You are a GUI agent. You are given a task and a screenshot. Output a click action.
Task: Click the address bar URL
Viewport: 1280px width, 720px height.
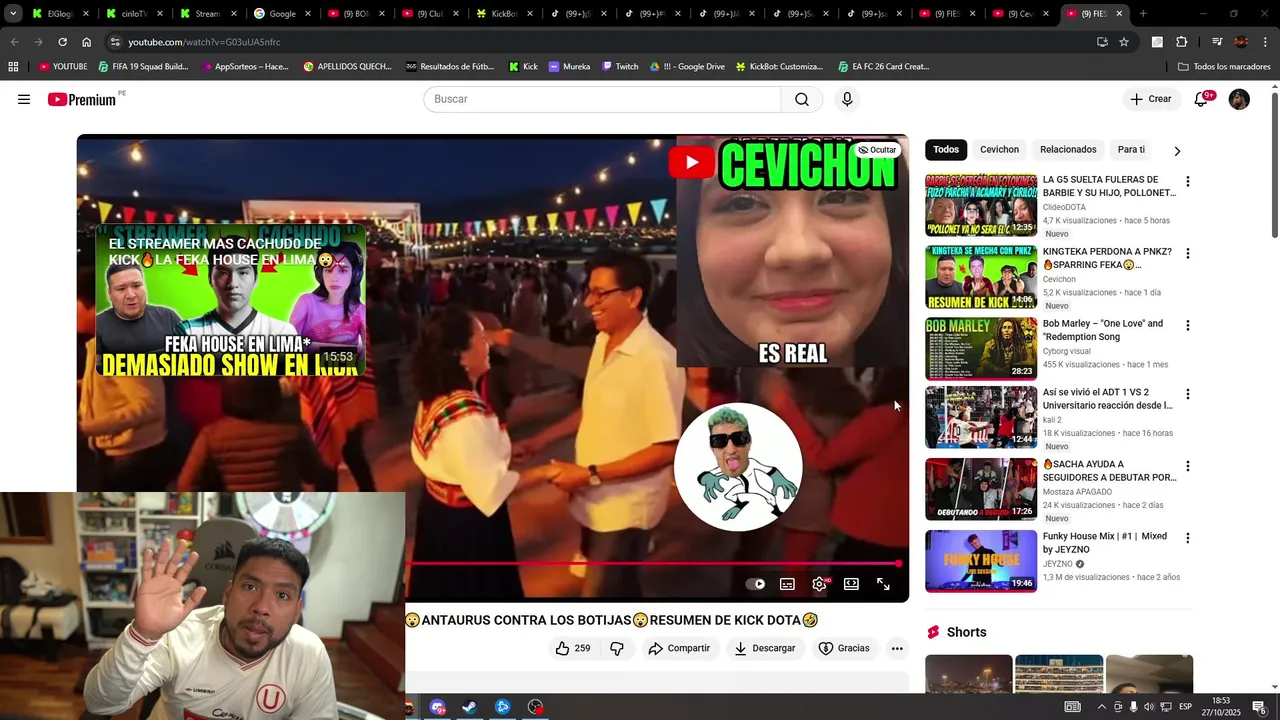click(204, 42)
